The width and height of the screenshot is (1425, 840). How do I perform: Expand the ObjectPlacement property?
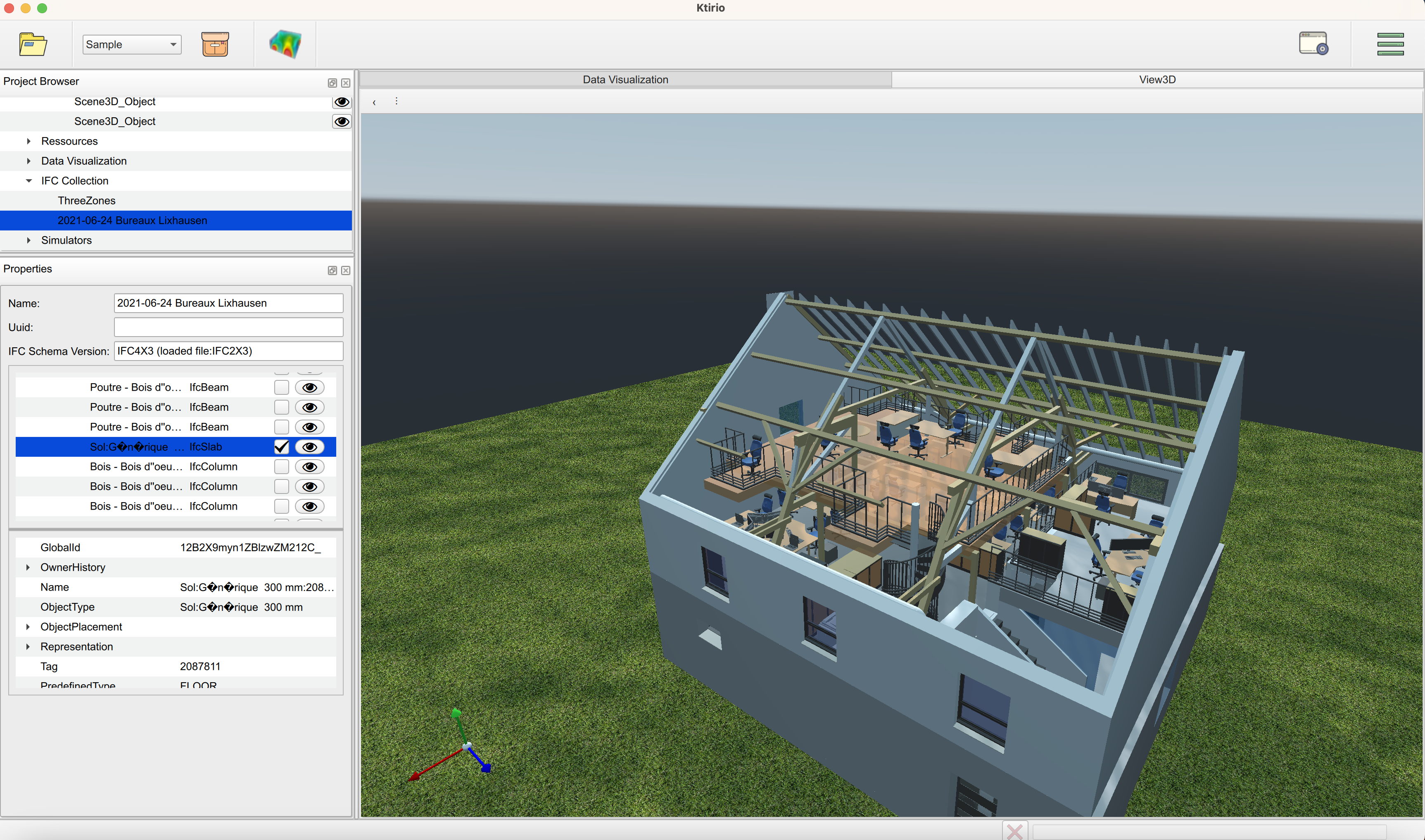(x=28, y=626)
